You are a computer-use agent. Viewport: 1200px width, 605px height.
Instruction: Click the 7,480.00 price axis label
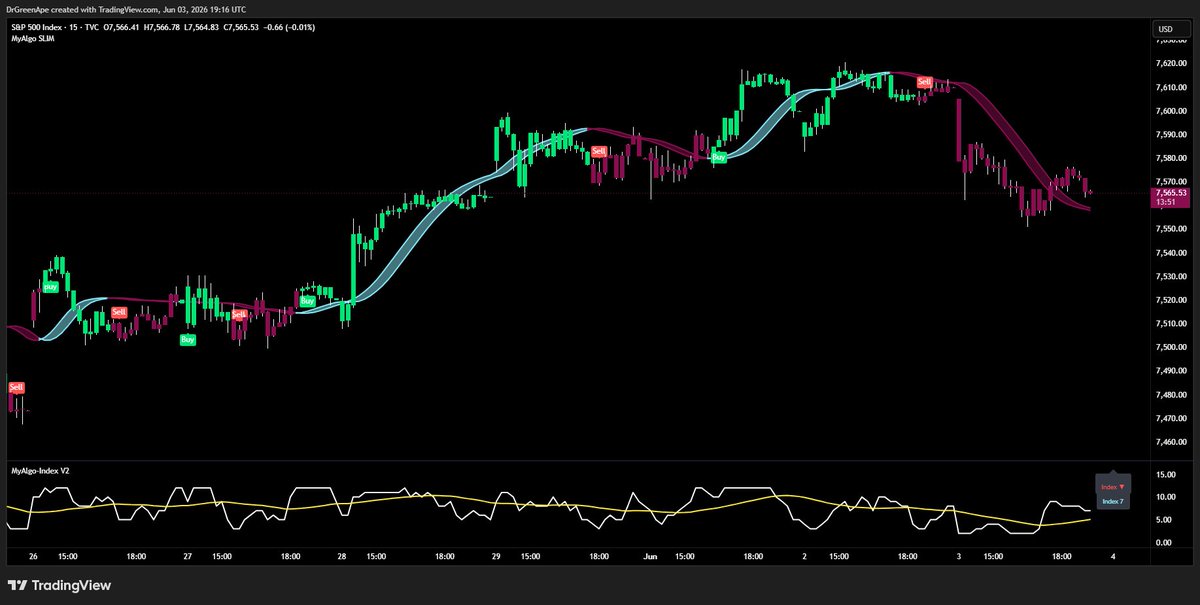tap(1170, 395)
